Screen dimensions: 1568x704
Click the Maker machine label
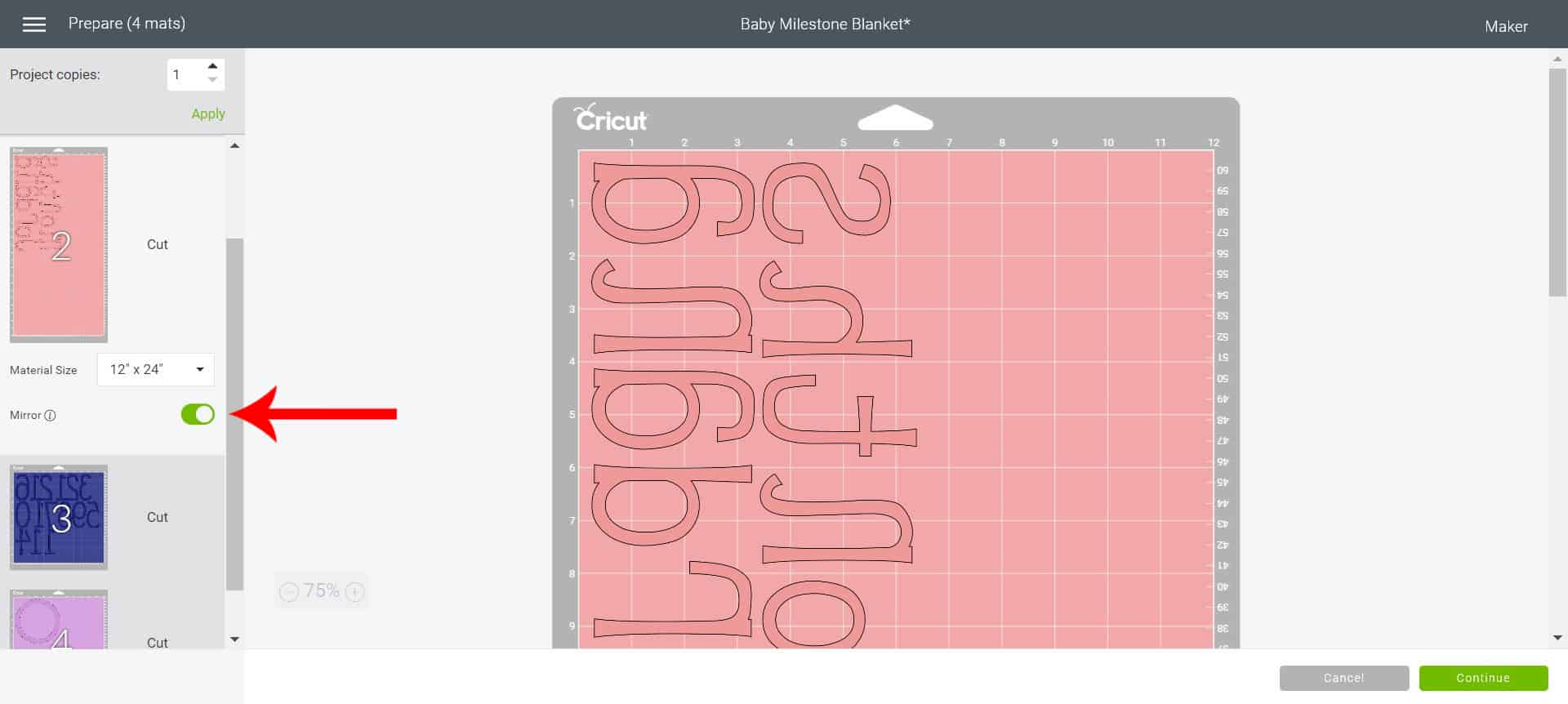click(x=1506, y=26)
